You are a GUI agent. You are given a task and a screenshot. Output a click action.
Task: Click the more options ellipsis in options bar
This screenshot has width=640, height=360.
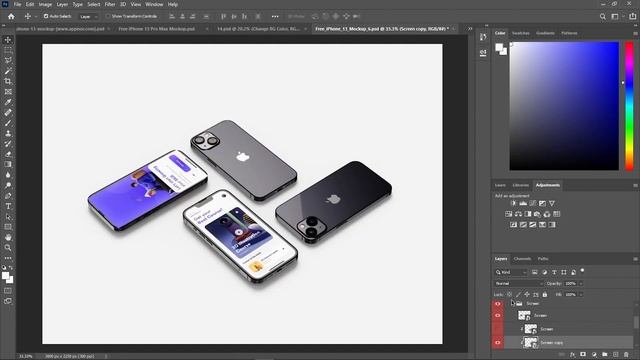pyautogui.click(x=275, y=17)
